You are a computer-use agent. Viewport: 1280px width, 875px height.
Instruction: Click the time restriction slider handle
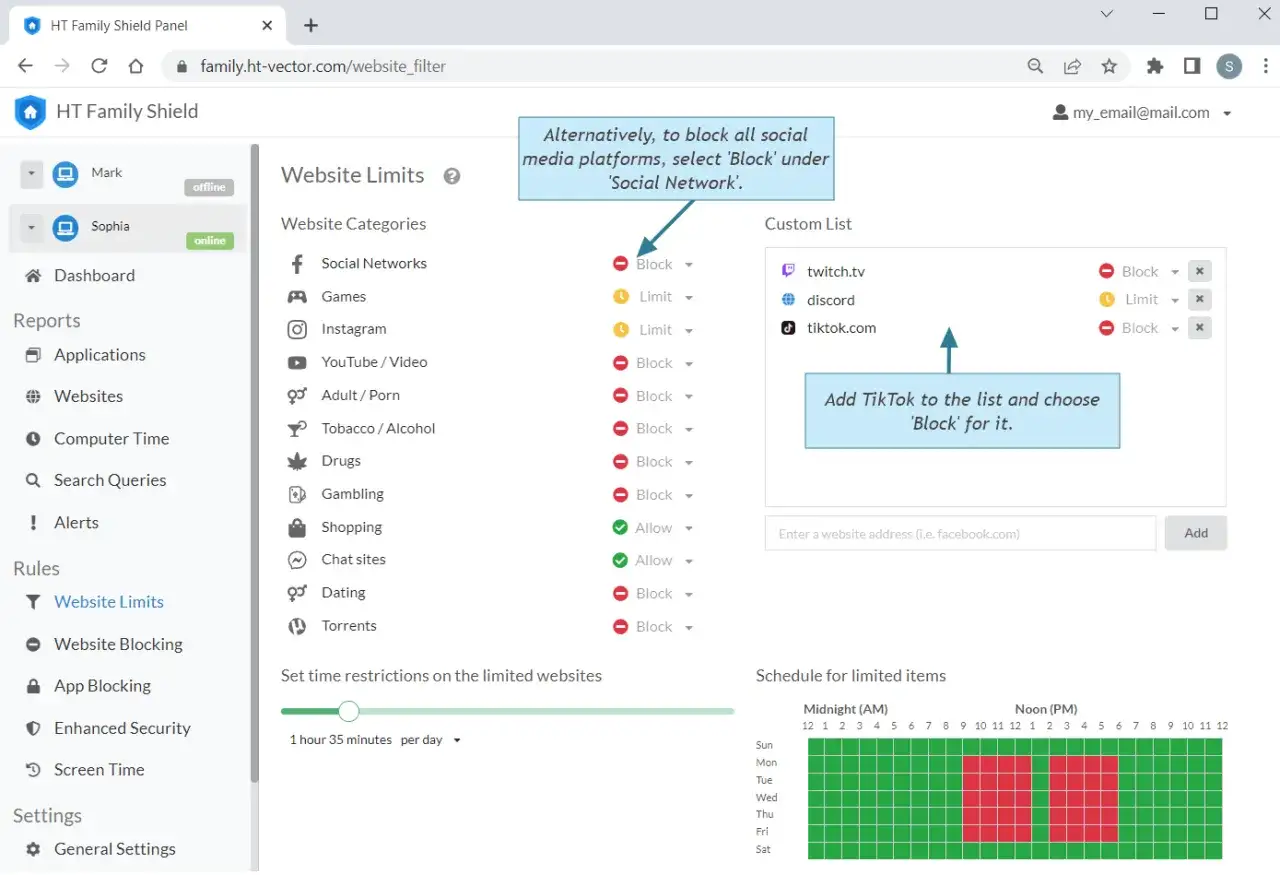(348, 711)
